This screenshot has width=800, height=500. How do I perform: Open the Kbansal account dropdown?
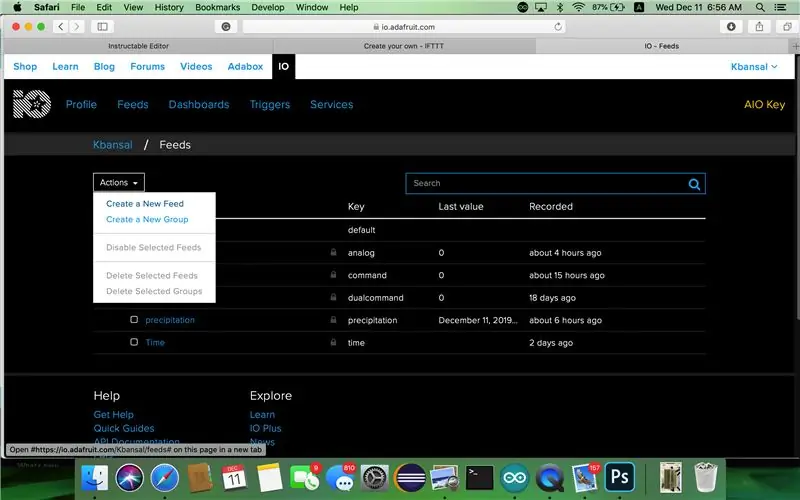(754, 66)
